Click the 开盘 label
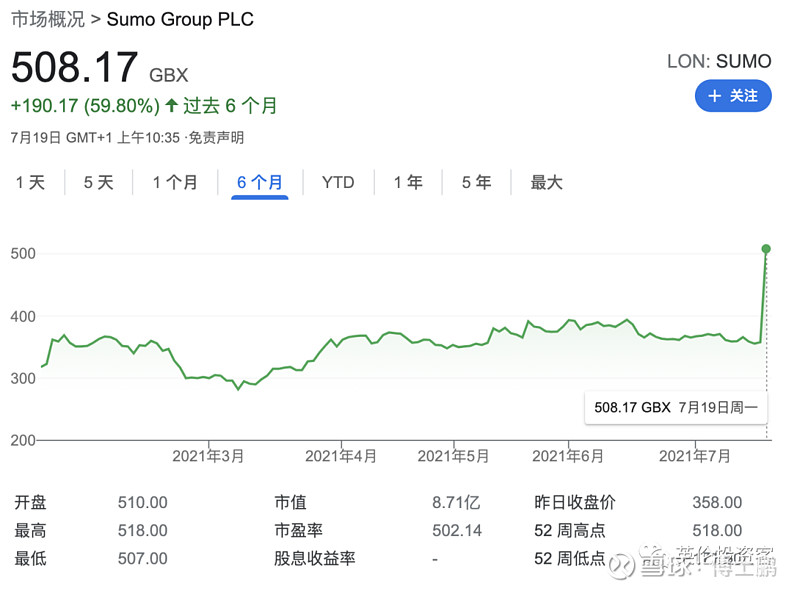800x591 pixels. click(31, 503)
